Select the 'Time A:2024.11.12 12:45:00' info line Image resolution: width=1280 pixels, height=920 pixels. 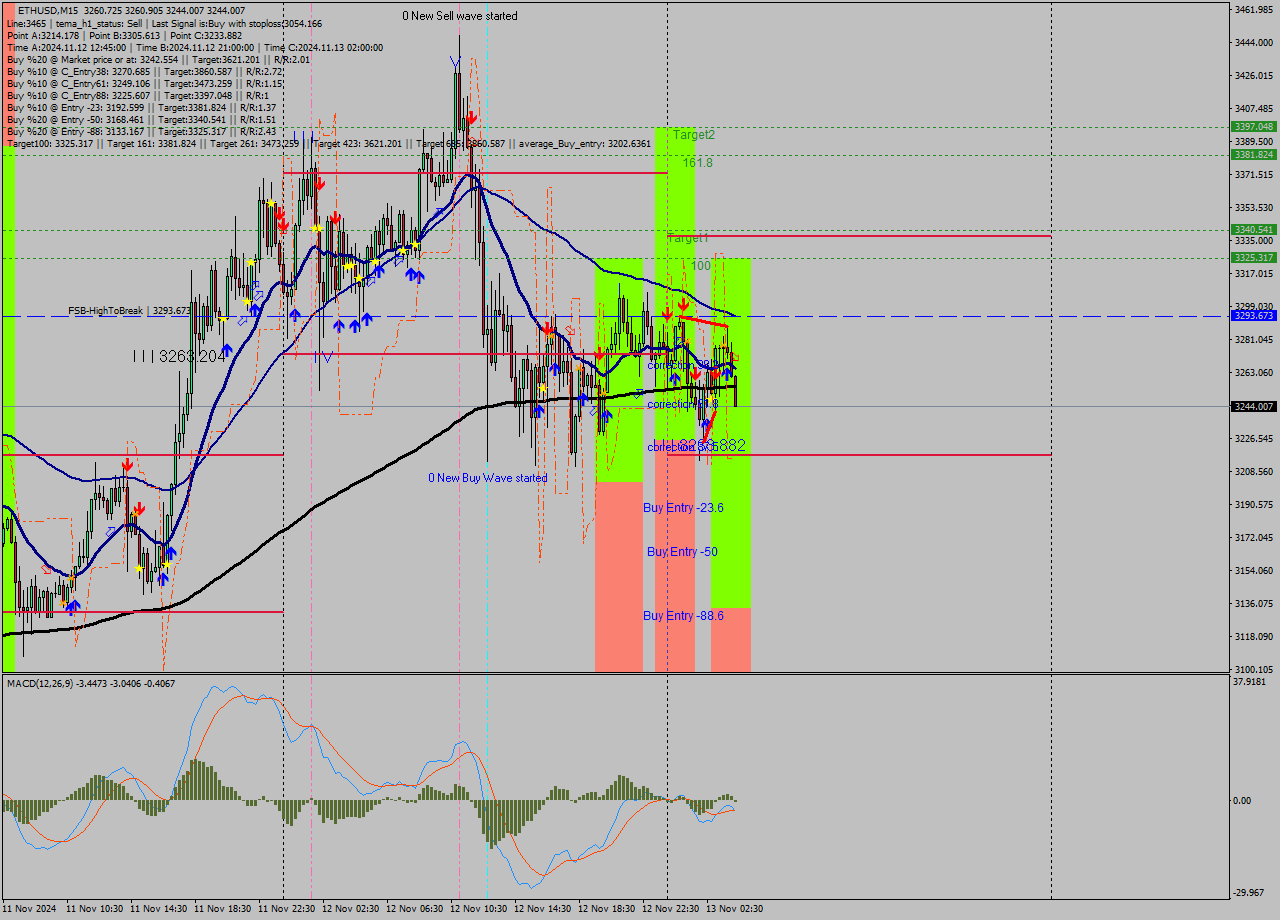tap(194, 47)
